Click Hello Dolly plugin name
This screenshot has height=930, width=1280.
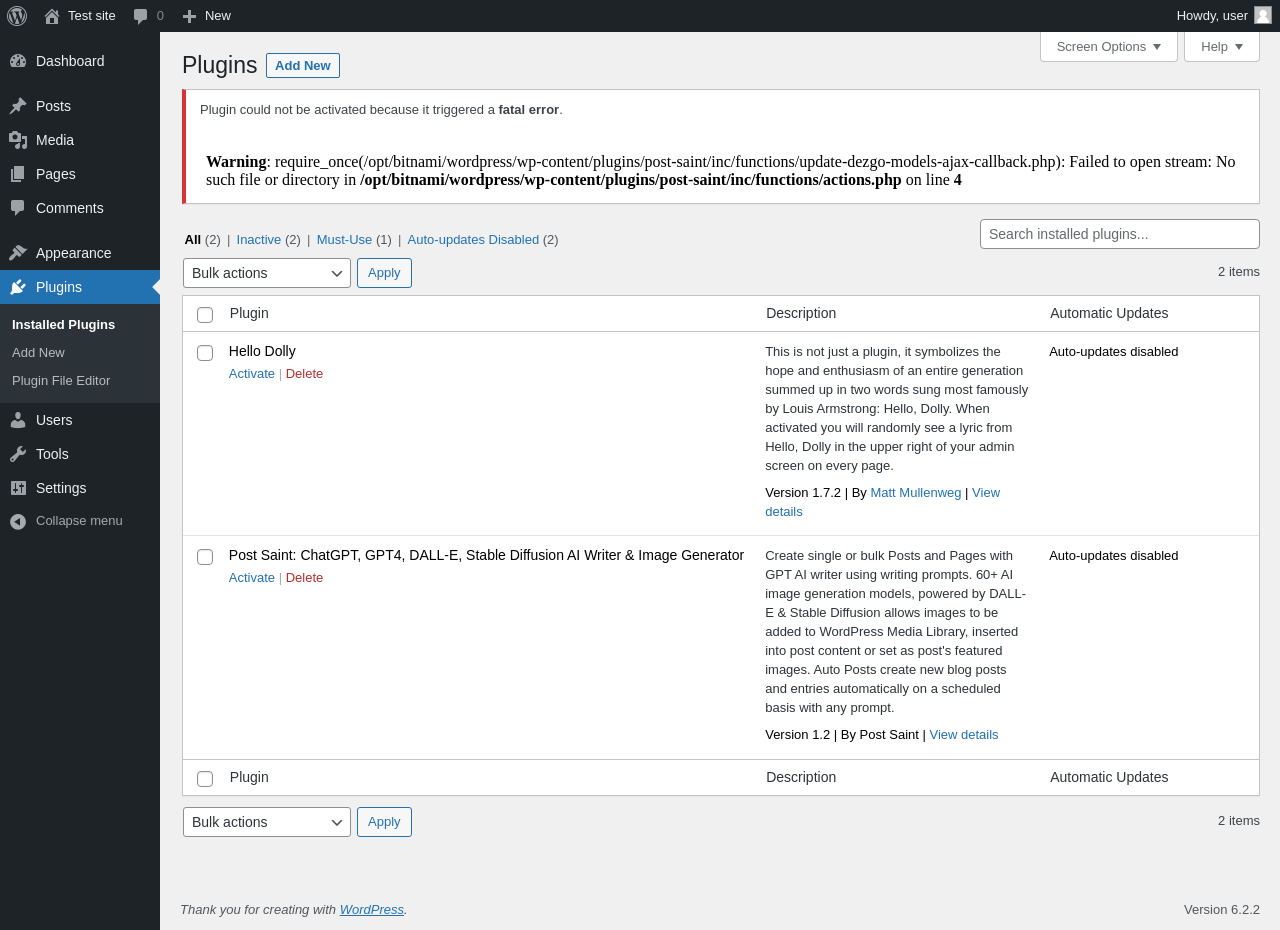coord(262,351)
